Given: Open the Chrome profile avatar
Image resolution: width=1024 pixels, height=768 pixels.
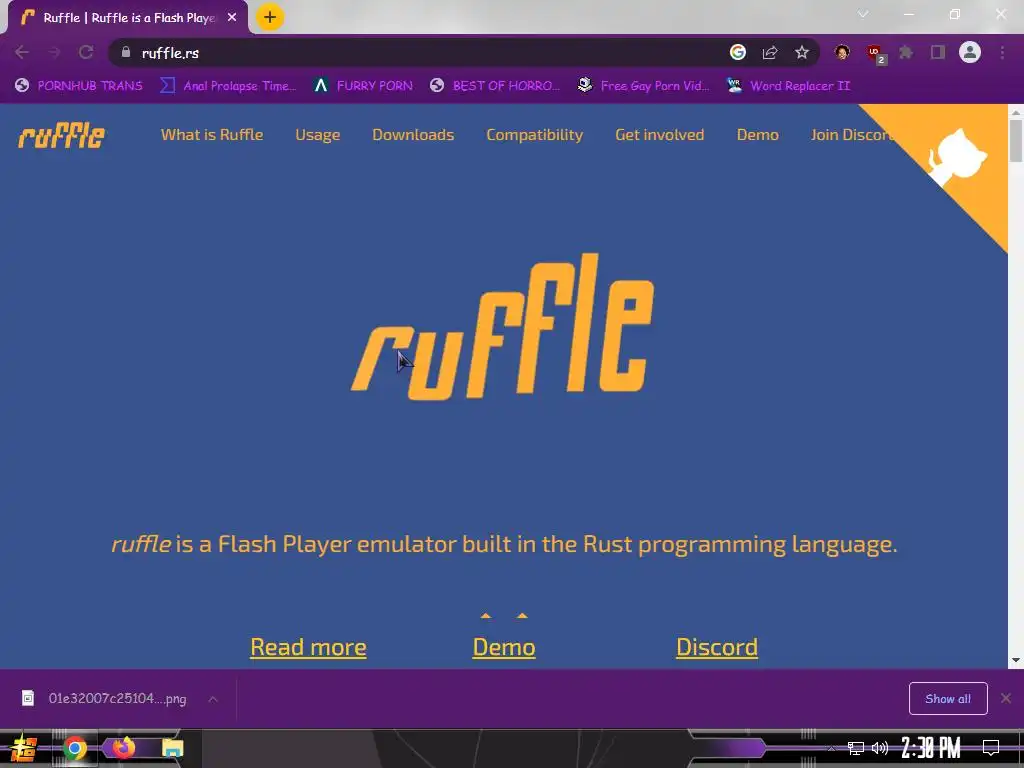Looking at the screenshot, I should pyautogui.click(x=970, y=52).
